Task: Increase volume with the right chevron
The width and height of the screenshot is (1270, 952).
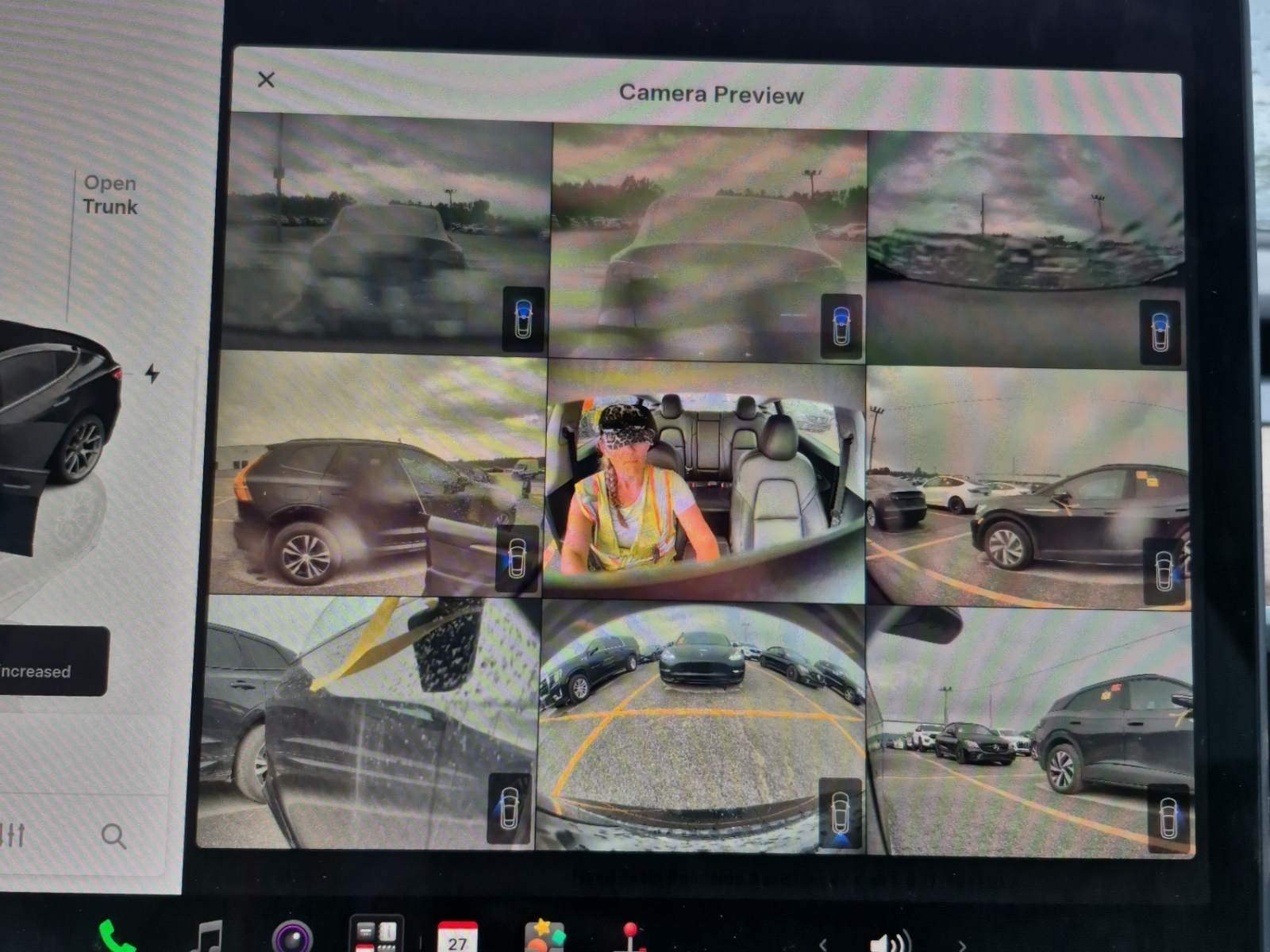Action: pyautogui.click(x=961, y=944)
